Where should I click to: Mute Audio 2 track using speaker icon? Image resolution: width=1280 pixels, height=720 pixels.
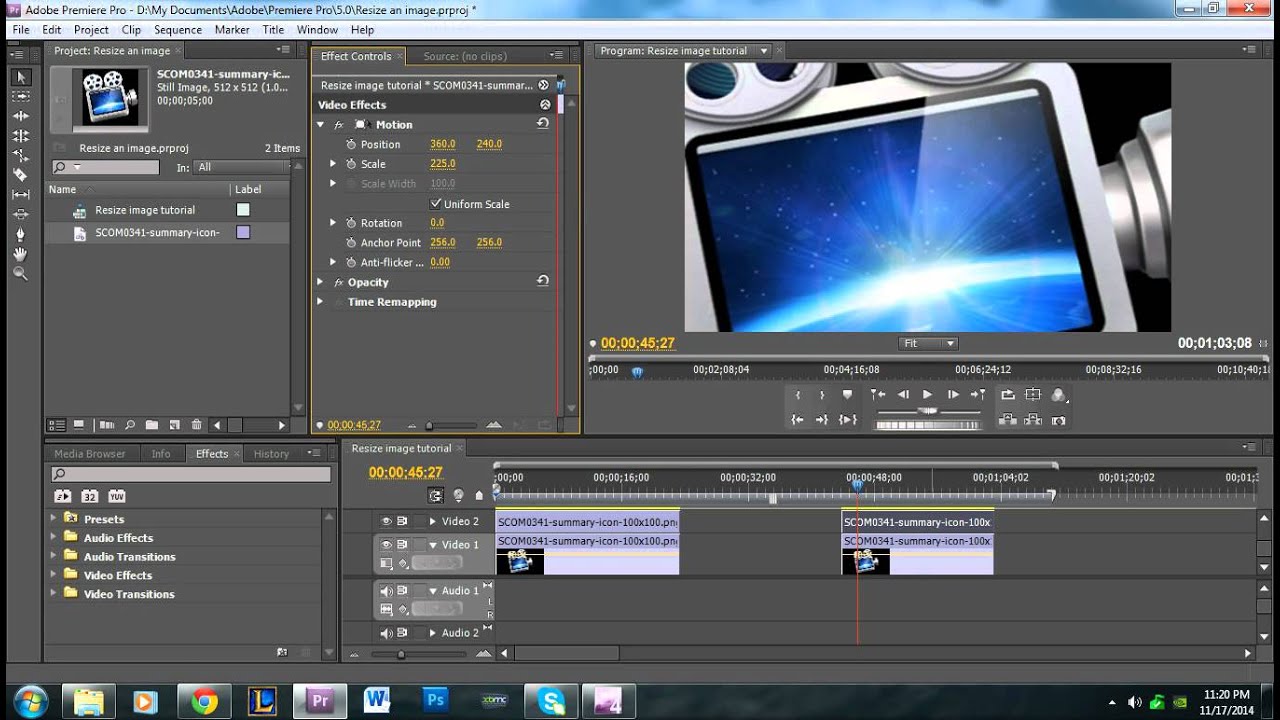click(x=386, y=633)
